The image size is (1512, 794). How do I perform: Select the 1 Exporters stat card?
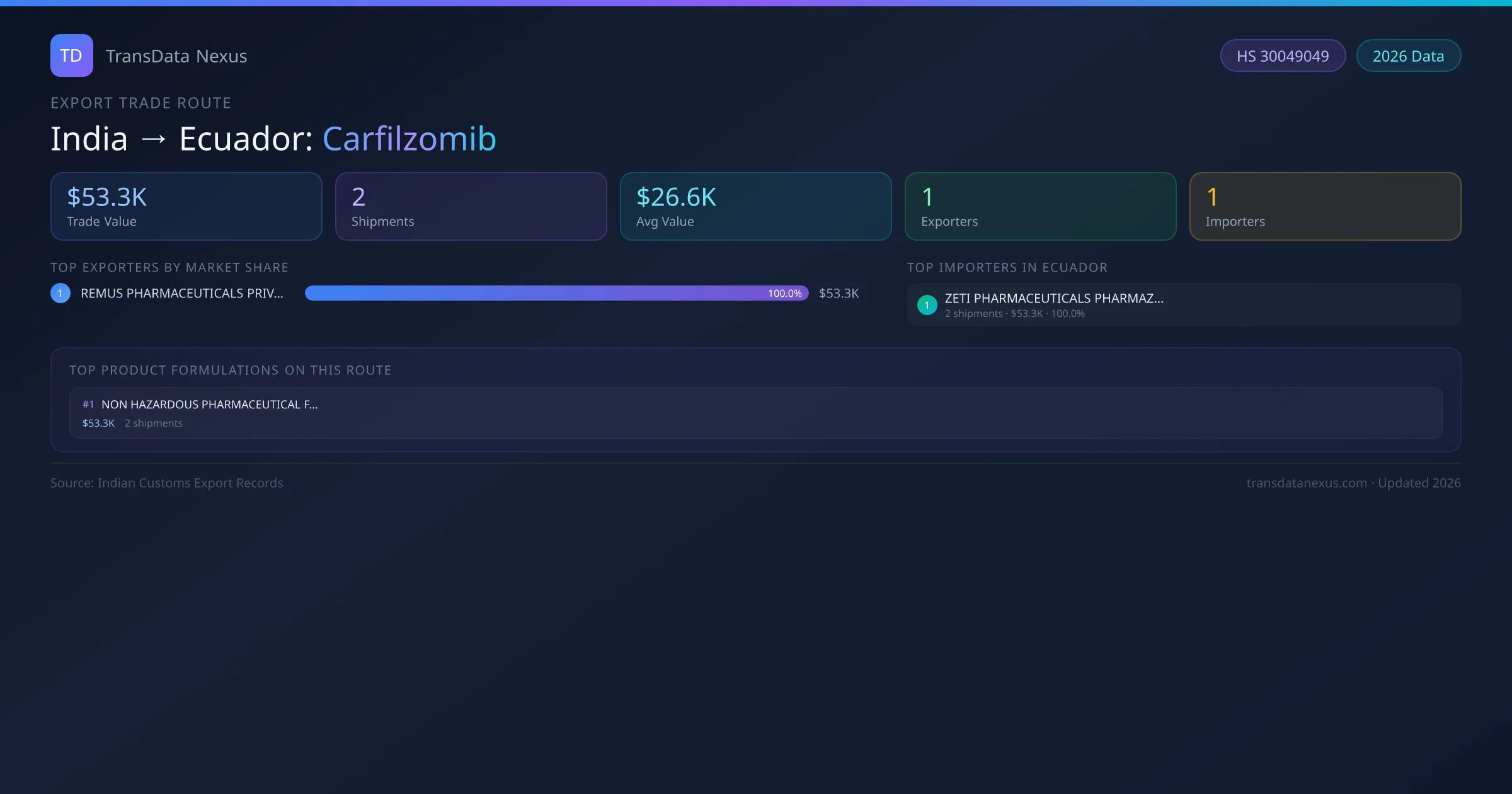point(1040,206)
